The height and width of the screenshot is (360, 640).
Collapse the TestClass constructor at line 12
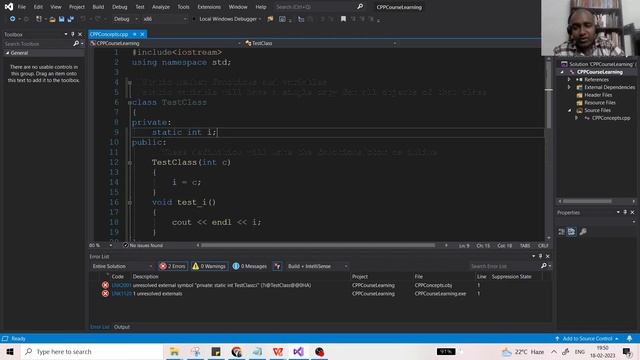[129, 162]
